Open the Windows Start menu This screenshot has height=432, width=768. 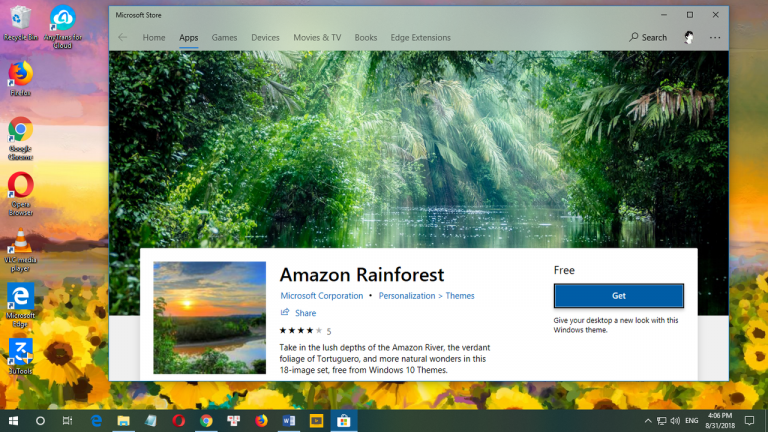point(14,421)
